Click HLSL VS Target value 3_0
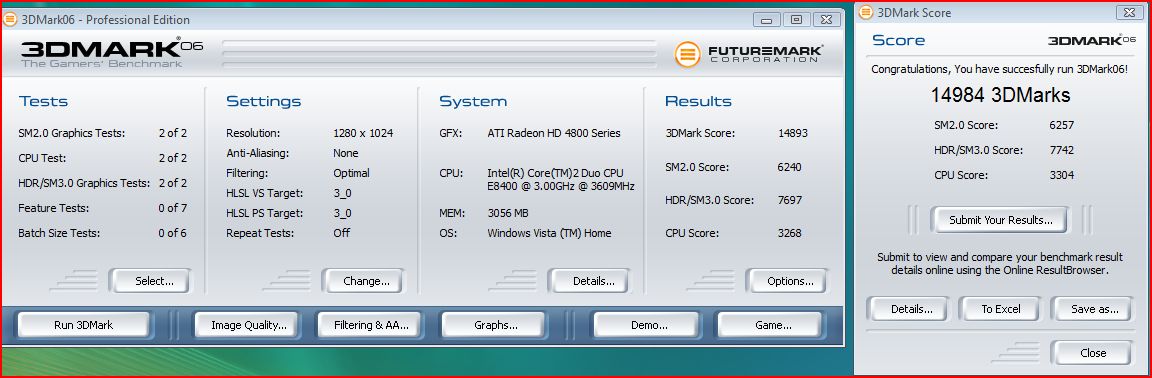Screen dimensions: 1152x378 (x=342, y=193)
